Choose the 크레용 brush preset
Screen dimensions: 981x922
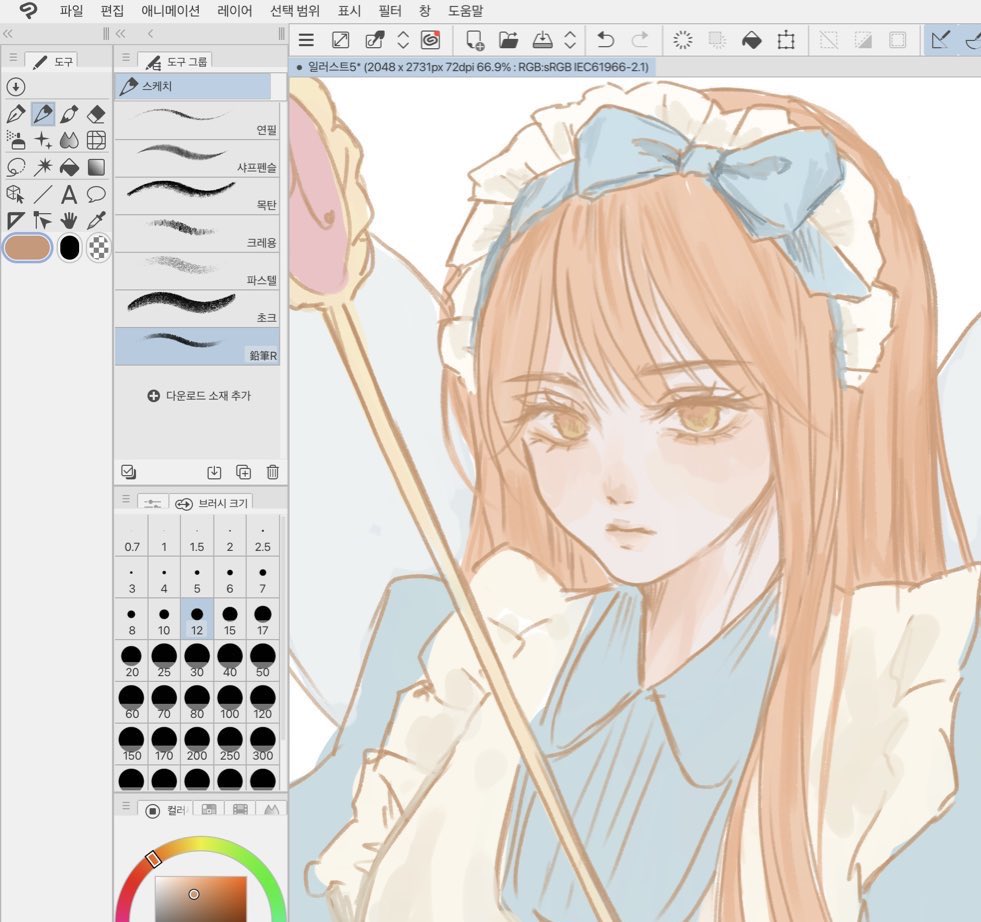pos(197,233)
